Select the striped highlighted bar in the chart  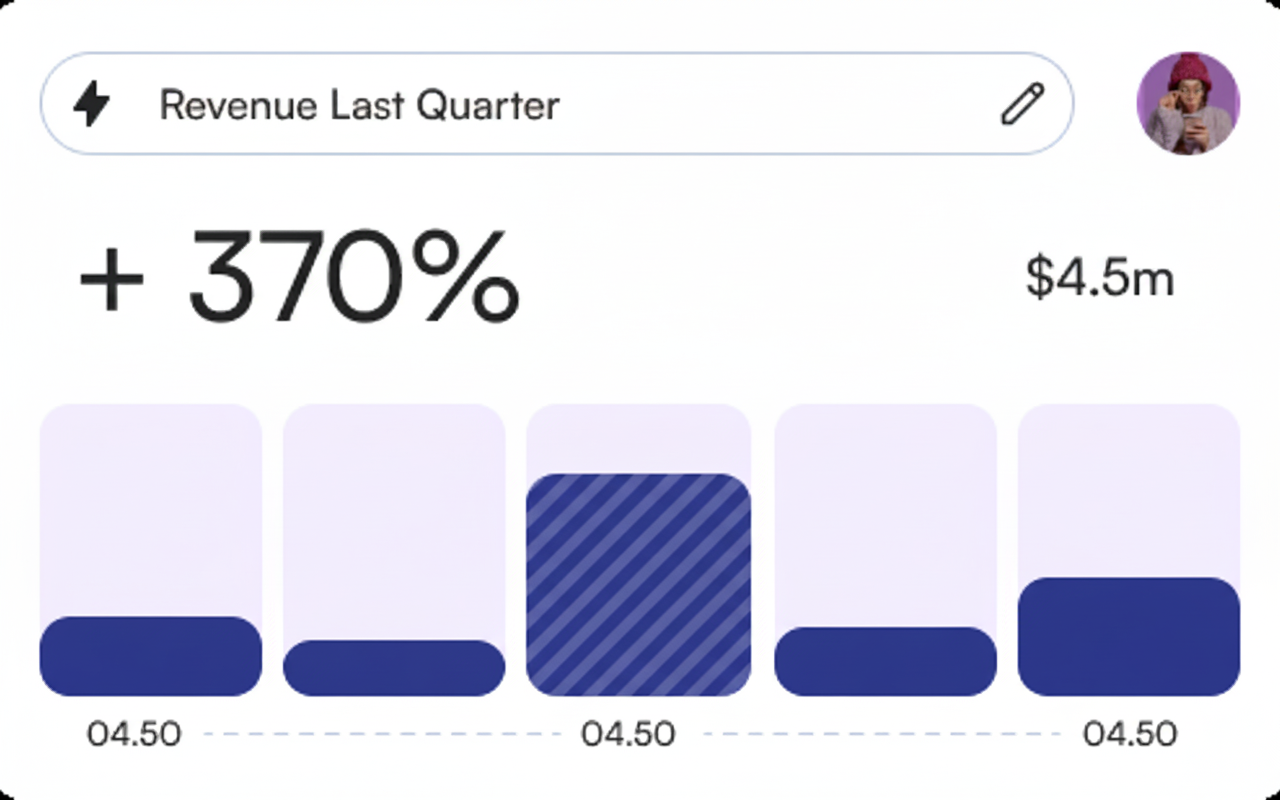click(x=638, y=585)
